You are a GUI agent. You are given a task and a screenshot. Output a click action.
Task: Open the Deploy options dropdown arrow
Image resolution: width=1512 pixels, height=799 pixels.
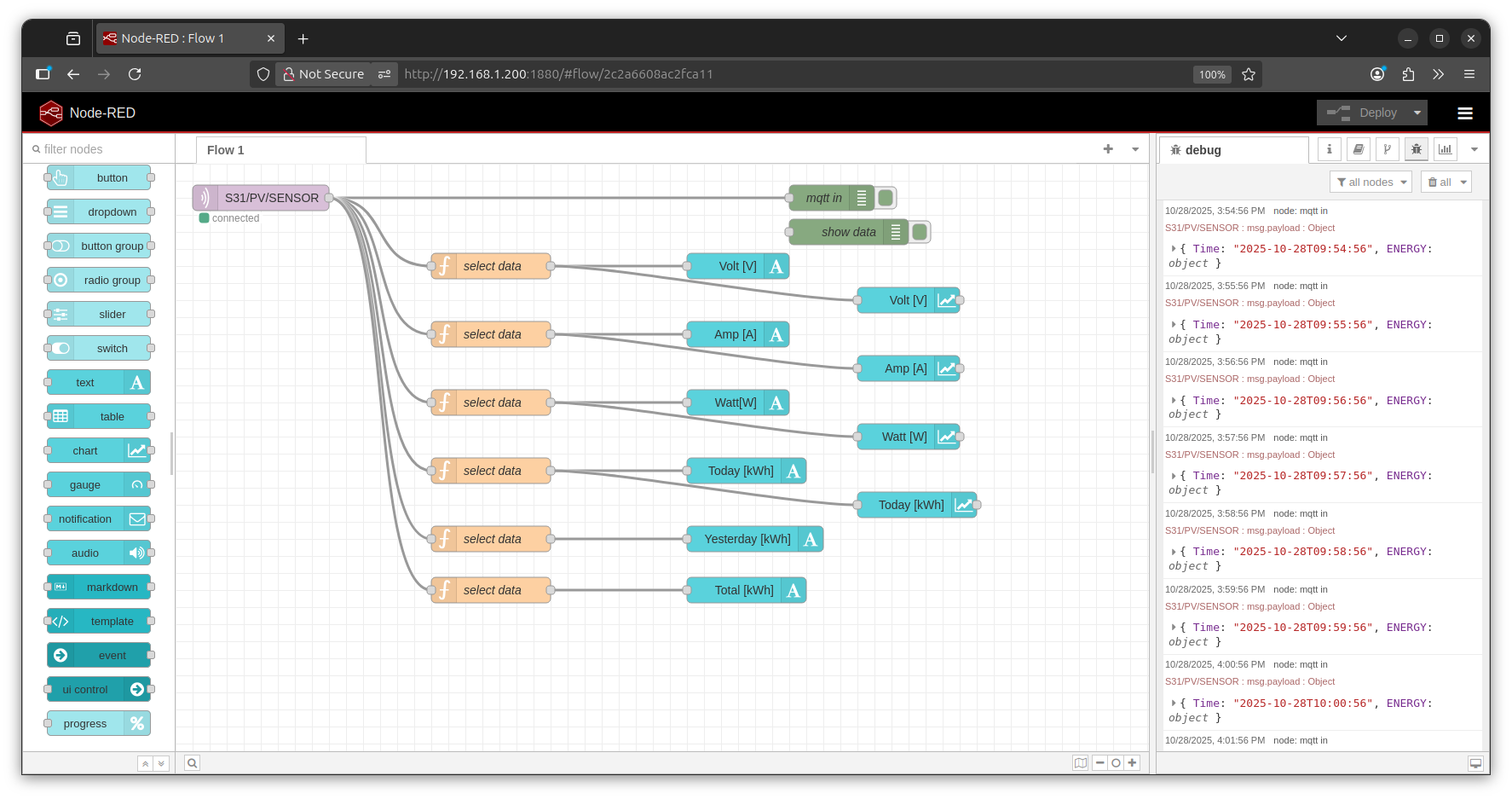(x=1417, y=113)
